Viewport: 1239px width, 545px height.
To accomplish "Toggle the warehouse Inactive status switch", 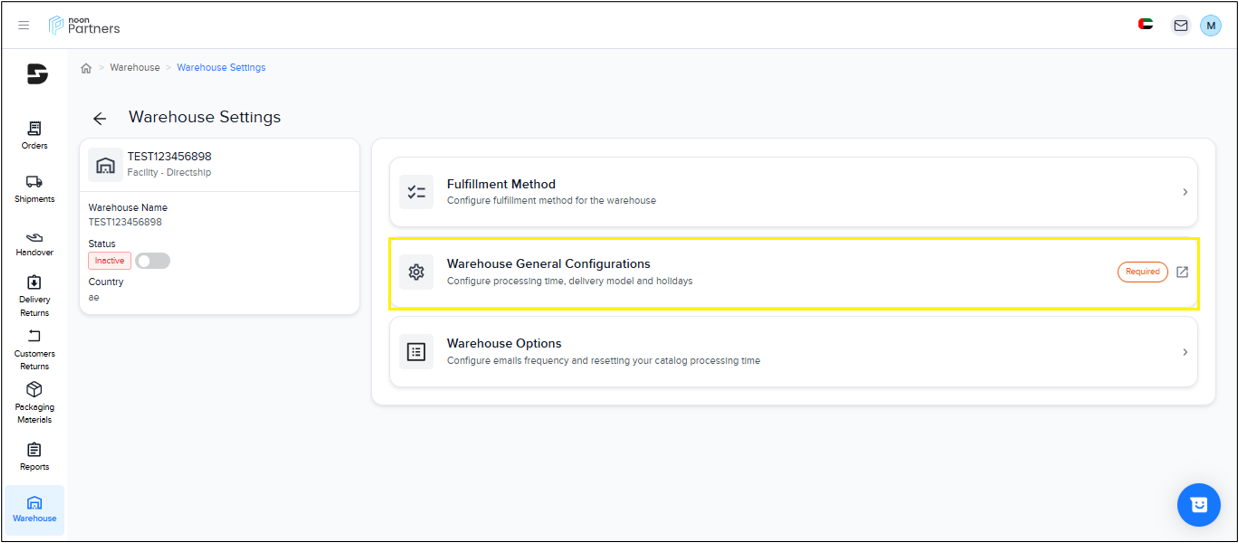I will (x=153, y=261).
